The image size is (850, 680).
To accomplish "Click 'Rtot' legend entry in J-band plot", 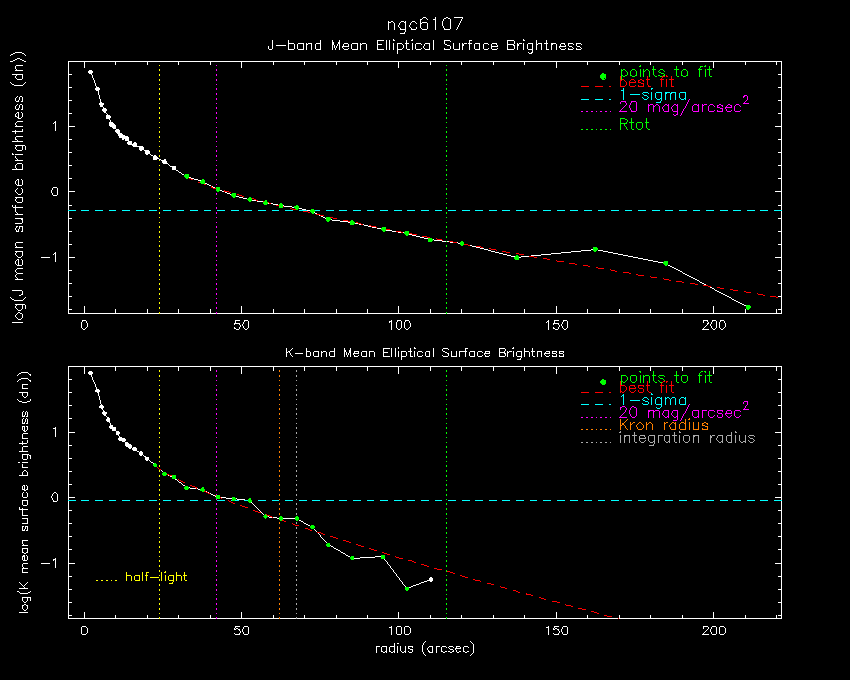I will click(x=634, y=125).
